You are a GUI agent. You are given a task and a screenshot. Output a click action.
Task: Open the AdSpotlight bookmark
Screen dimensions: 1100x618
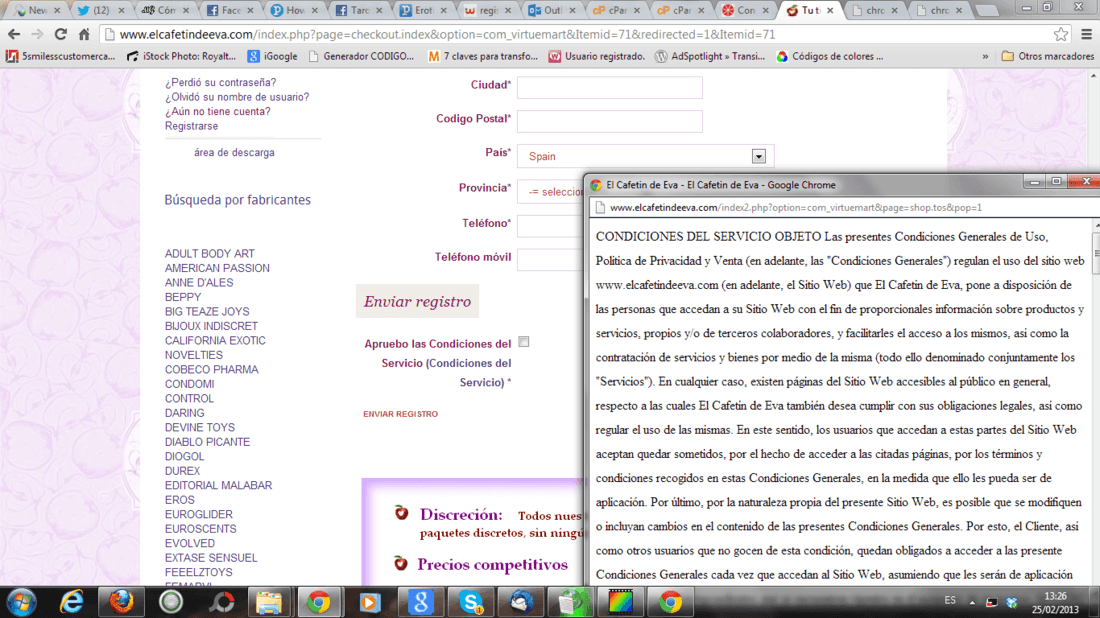tap(710, 56)
